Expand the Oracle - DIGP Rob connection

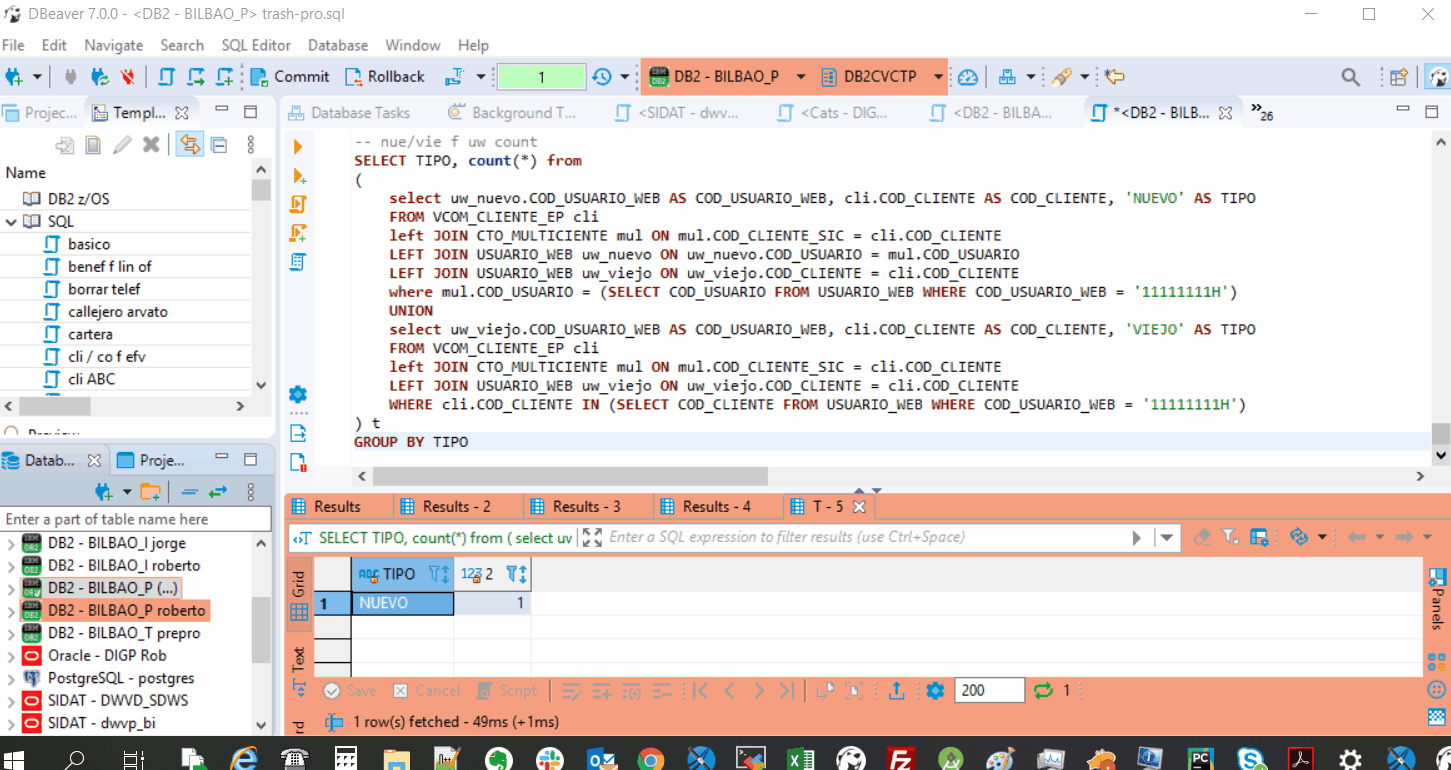11,656
